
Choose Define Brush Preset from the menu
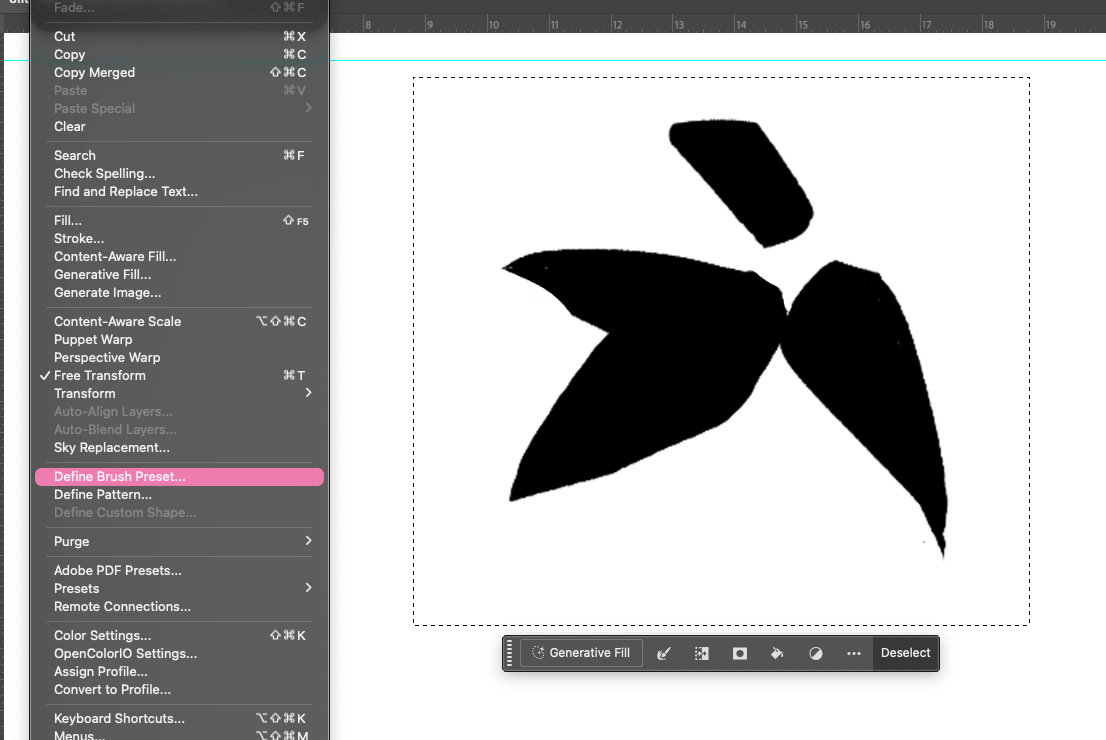coord(179,477)
